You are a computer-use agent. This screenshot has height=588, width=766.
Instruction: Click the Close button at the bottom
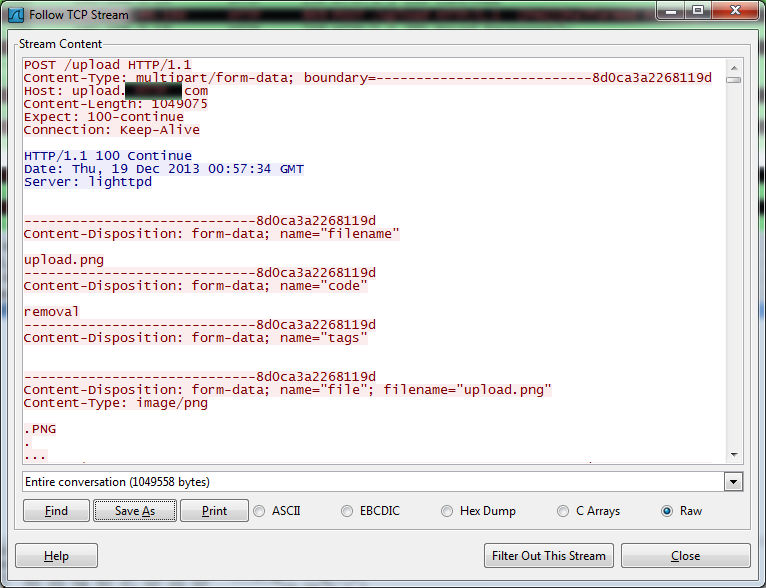(x=685, y=556)
